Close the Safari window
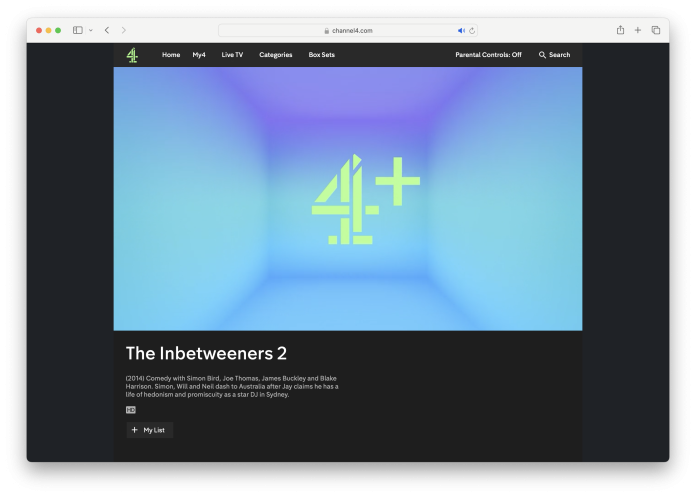This screenshot has width=696, height=497. (x=39, y=30)
